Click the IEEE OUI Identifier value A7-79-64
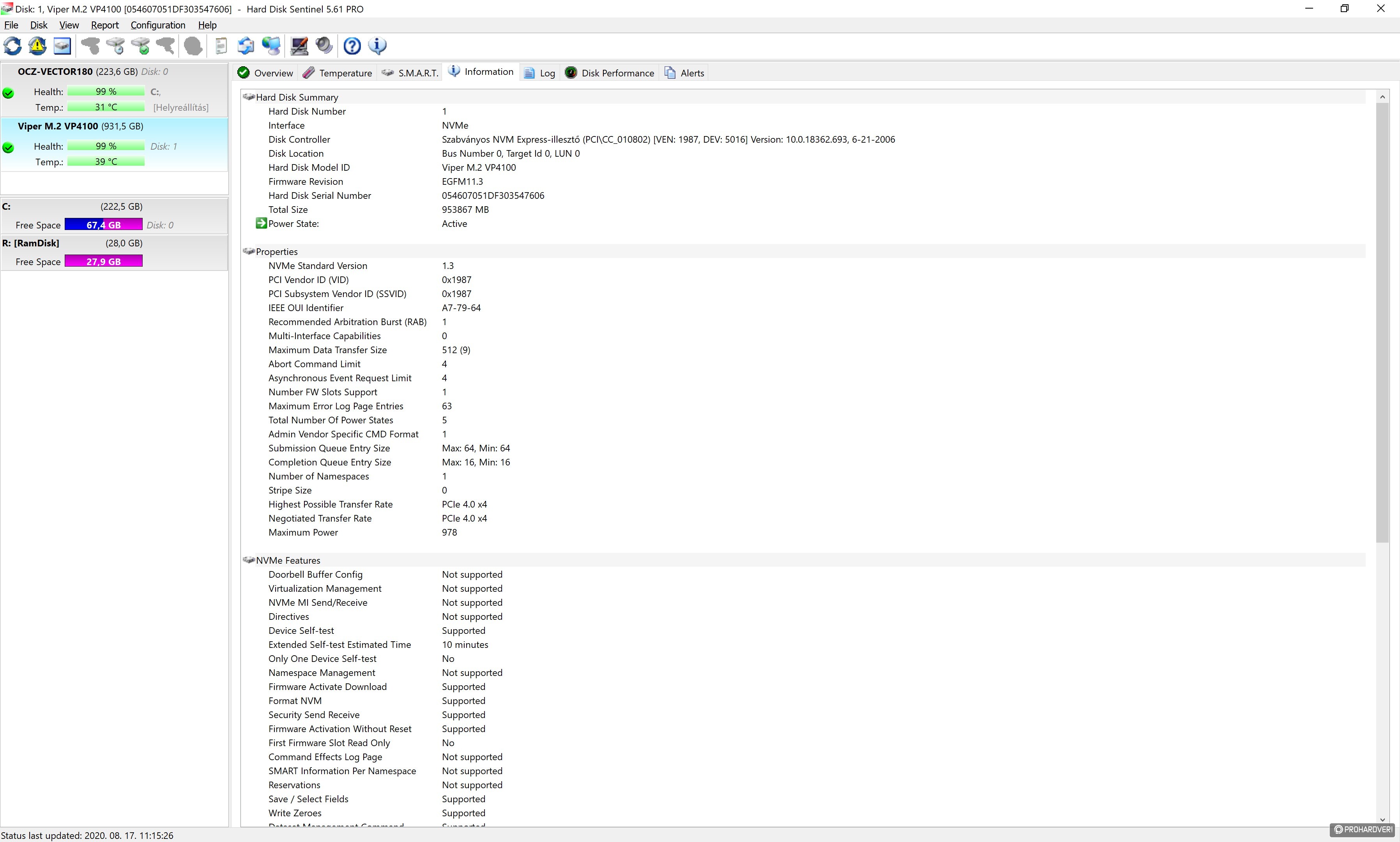 461,308
